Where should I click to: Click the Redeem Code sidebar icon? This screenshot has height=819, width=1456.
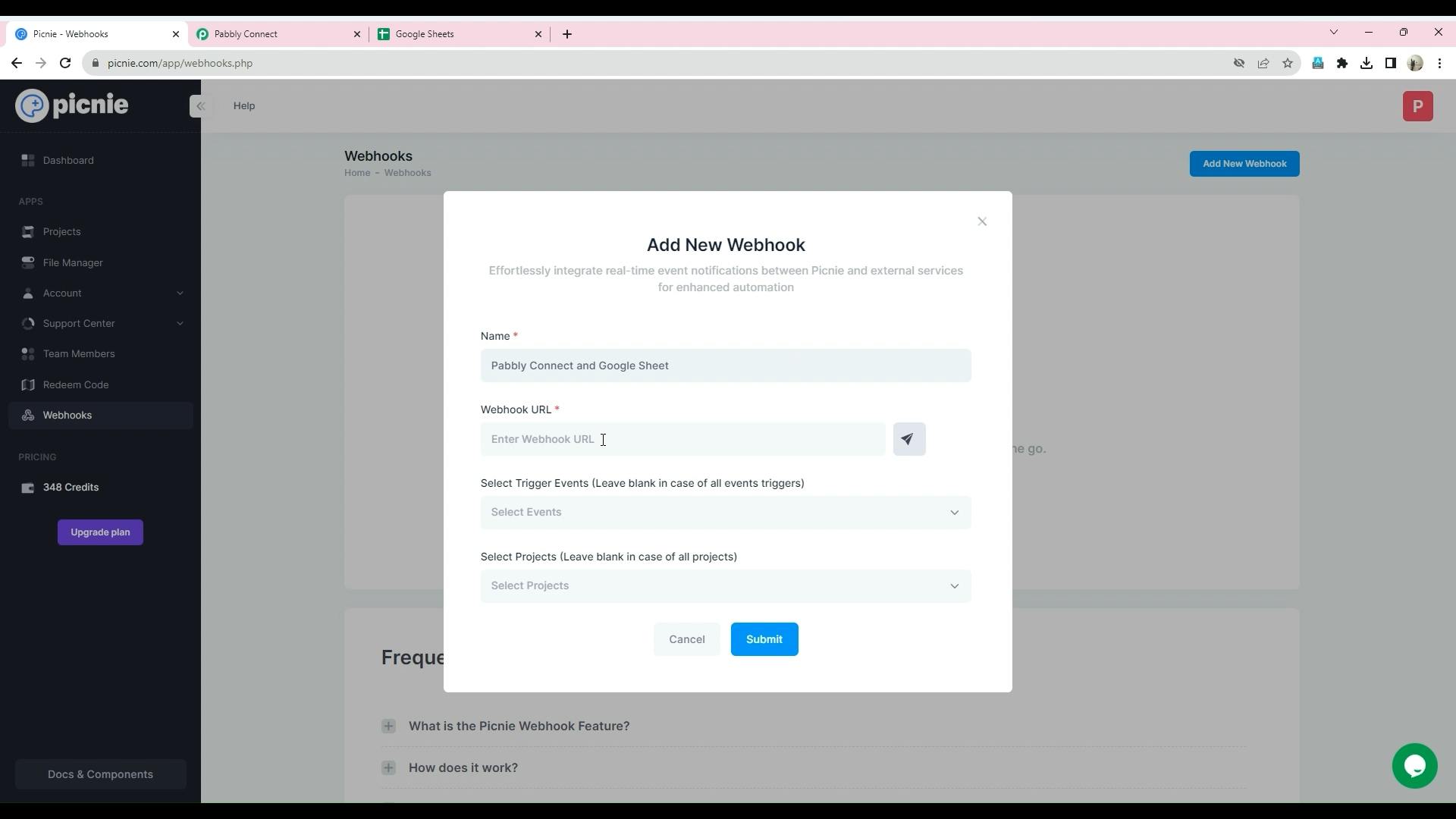[x=28, y=384]
